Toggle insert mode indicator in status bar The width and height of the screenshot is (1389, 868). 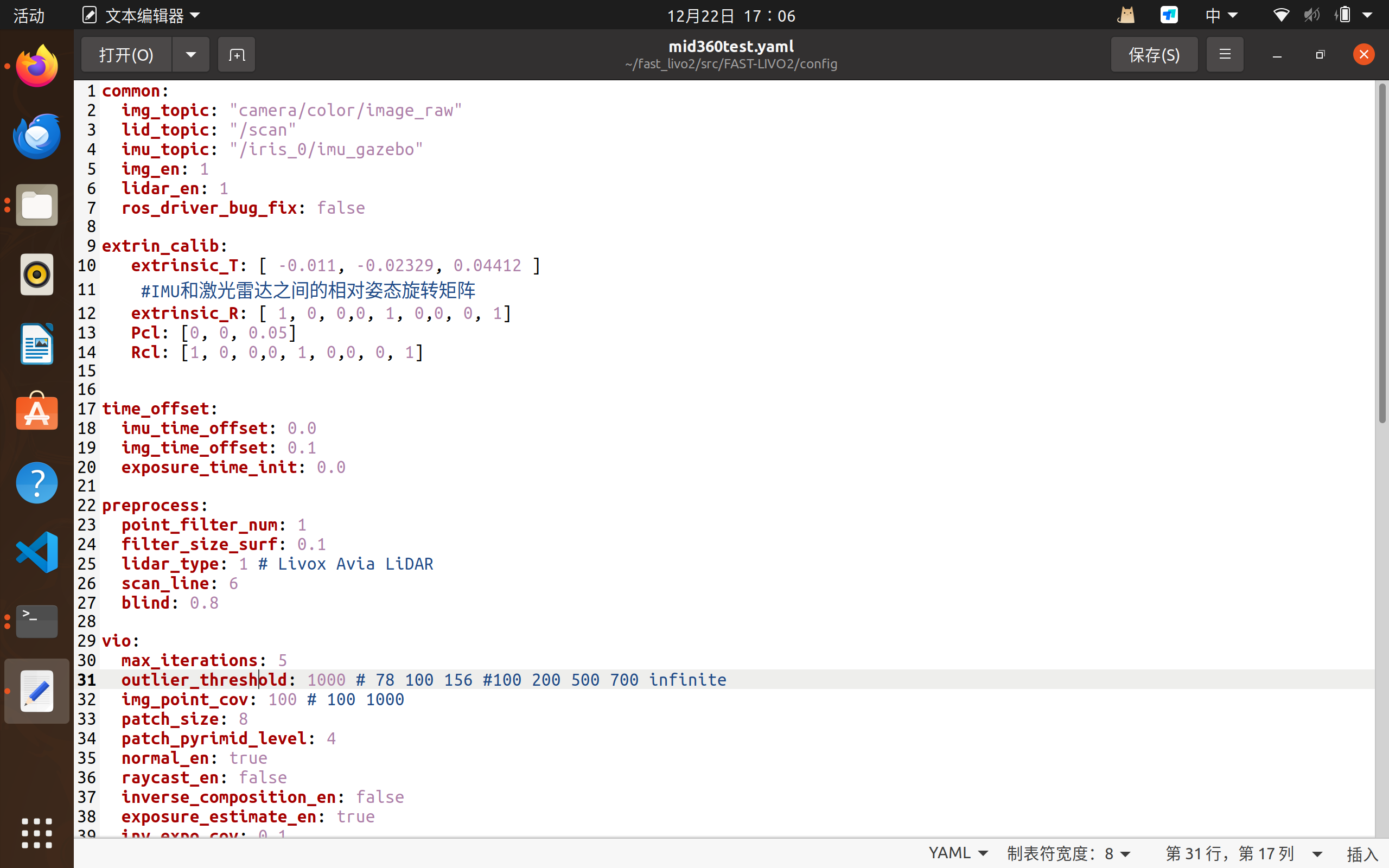pos(1361,854)
